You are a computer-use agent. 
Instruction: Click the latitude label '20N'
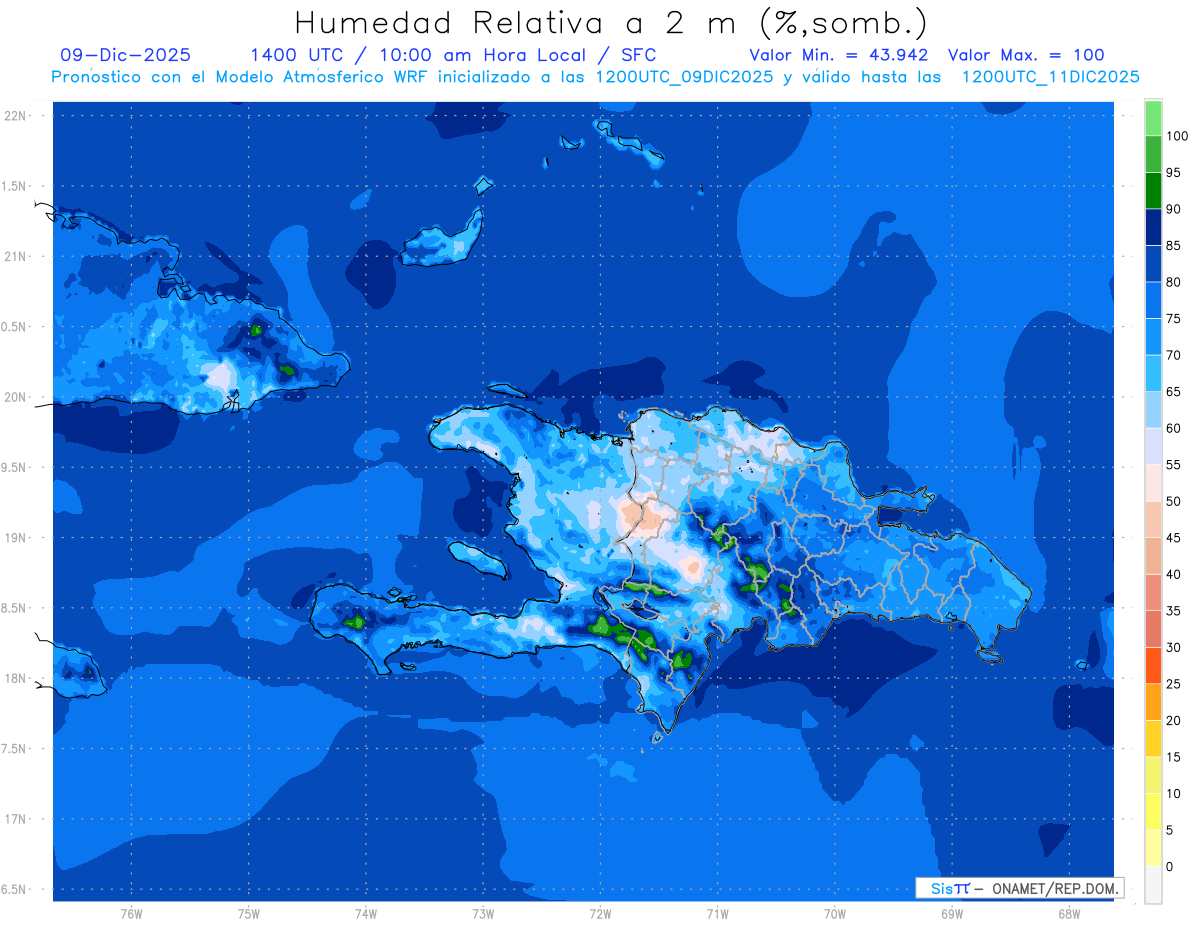(x=15, y=397)
